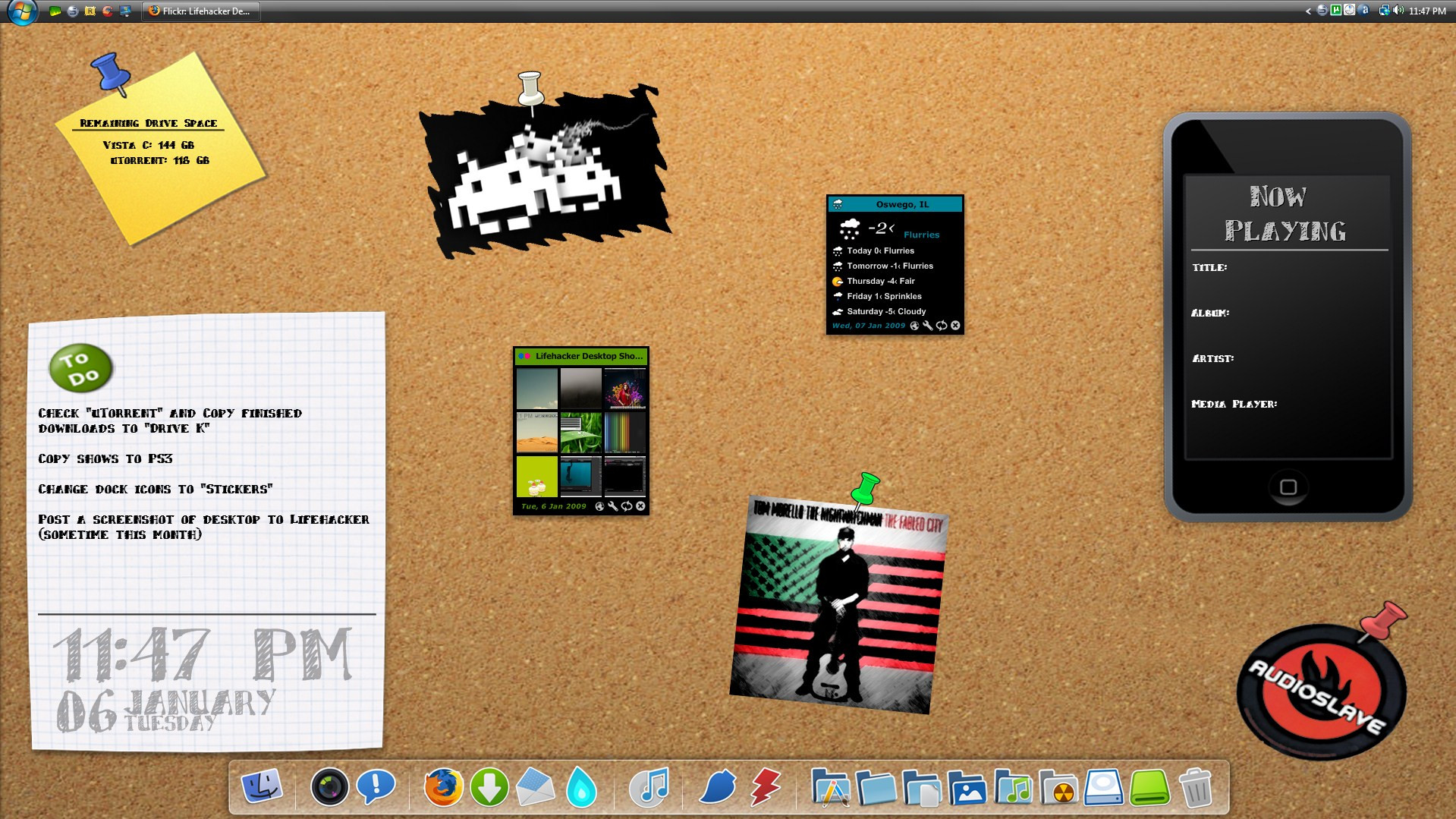Click the Lifehacker Desktop Sho... widget title

(588, 356)
